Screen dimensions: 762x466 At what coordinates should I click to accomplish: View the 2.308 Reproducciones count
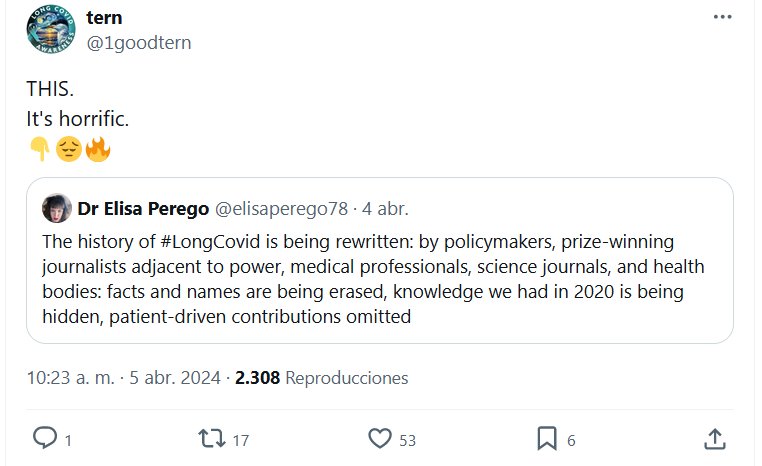tap(321, 378)
